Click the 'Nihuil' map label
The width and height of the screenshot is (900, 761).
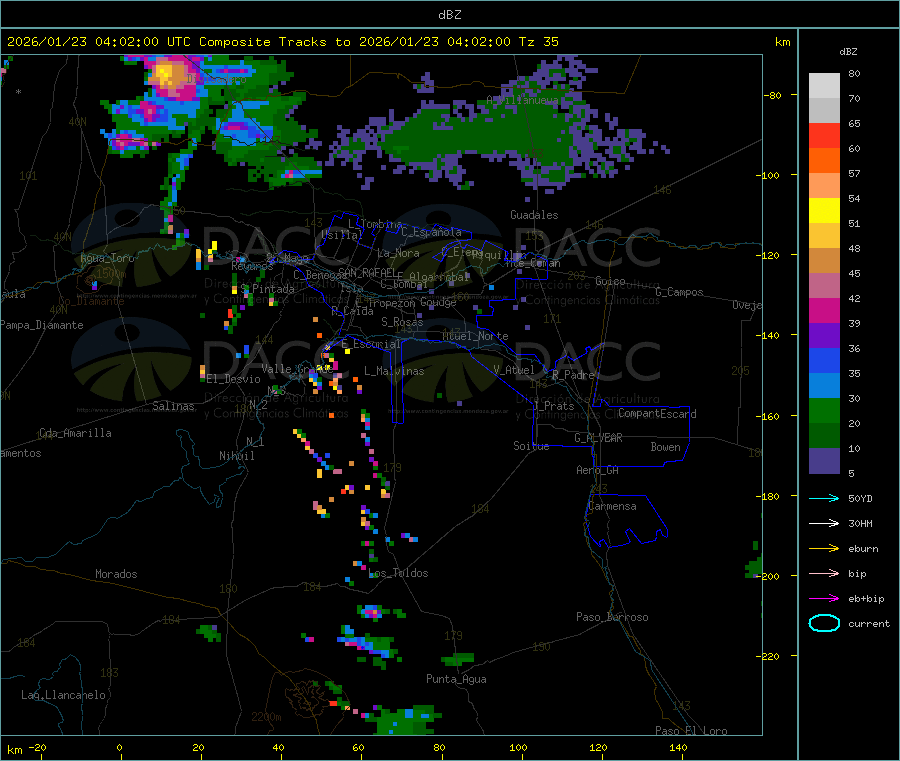[x=236, y=456]
